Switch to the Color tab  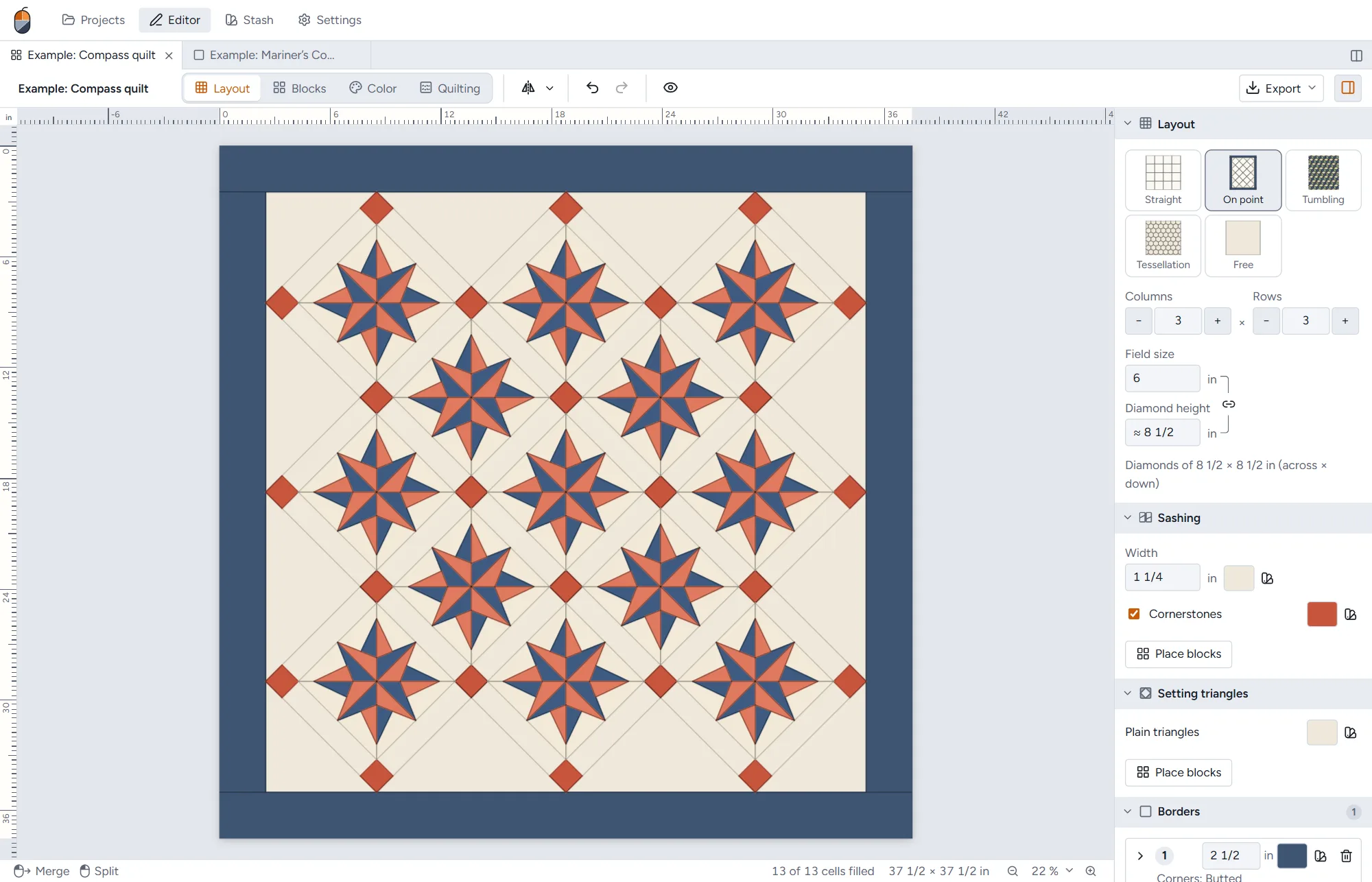[373, 88]
